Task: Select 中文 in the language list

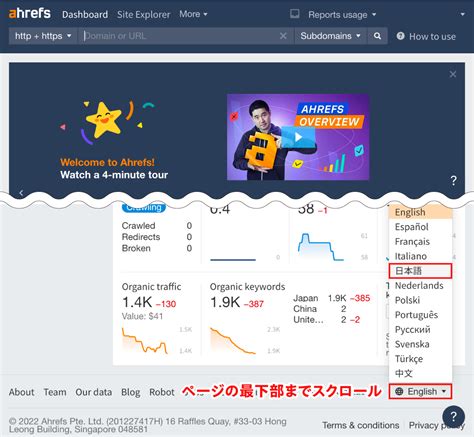Action: (420, 374)
